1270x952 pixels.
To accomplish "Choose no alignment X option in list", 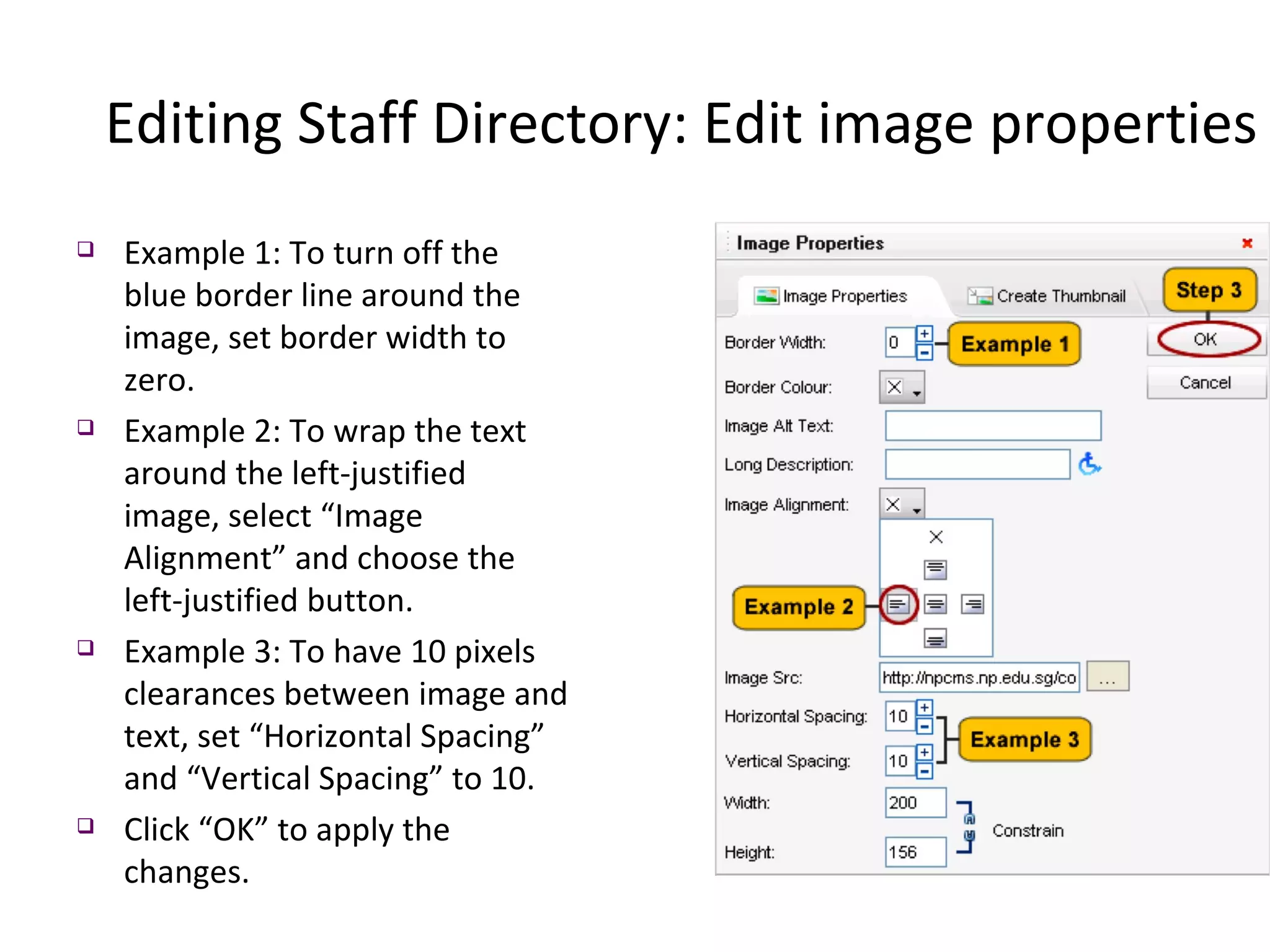I will point(936,537).
